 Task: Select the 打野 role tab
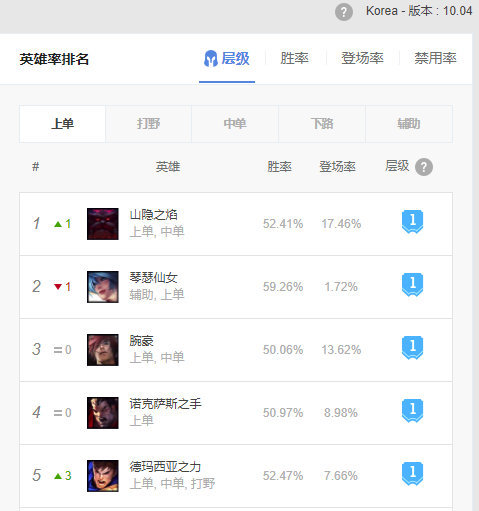click(x=148, y=124)
